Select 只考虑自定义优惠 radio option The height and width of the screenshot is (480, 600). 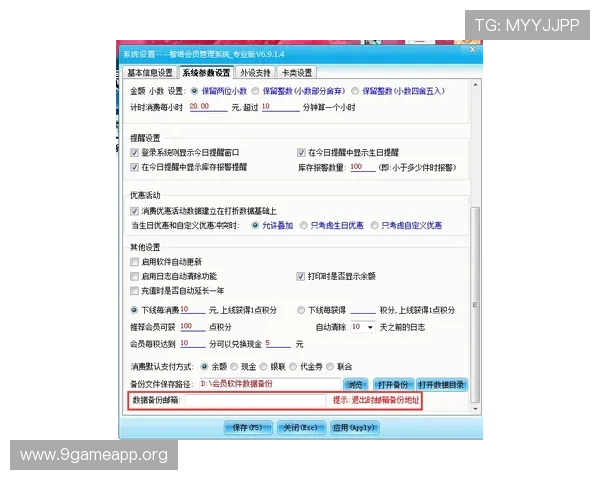tap(374, 225)
